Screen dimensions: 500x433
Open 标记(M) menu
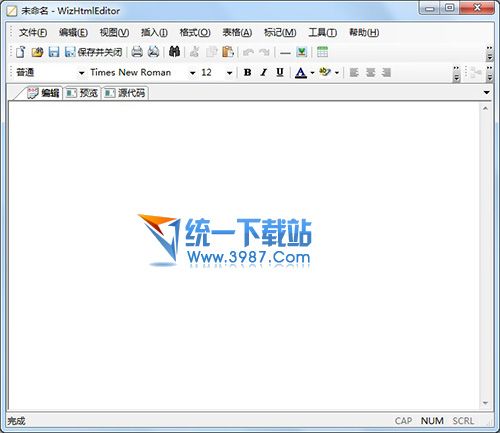[280, 32]
